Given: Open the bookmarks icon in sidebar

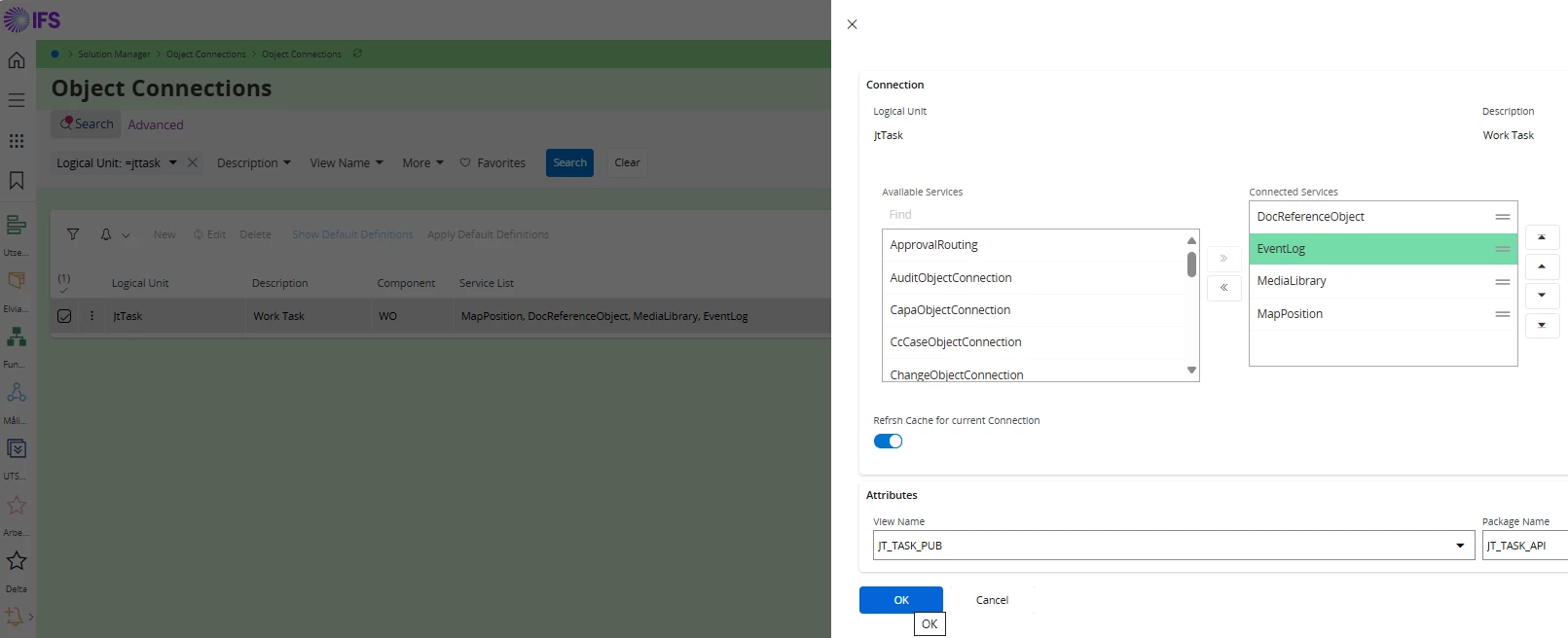Looking at the screenshot, I should coord(17,181).
